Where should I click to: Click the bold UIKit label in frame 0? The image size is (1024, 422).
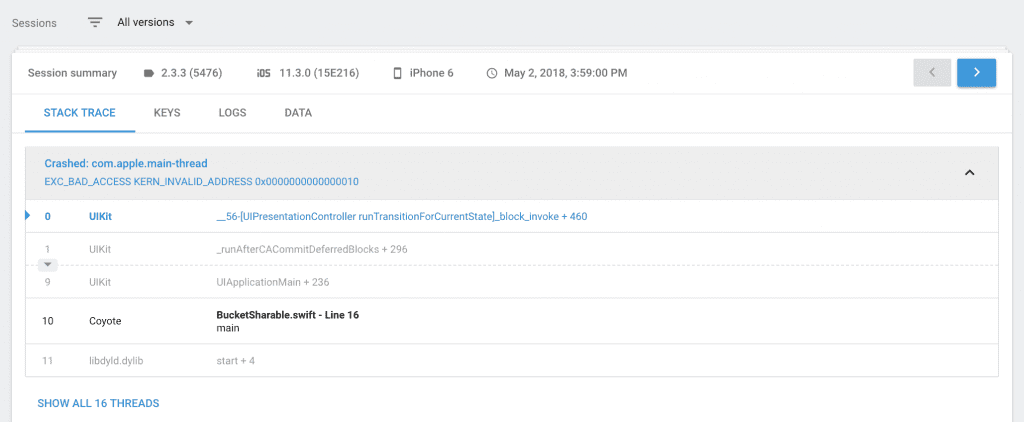101,216
